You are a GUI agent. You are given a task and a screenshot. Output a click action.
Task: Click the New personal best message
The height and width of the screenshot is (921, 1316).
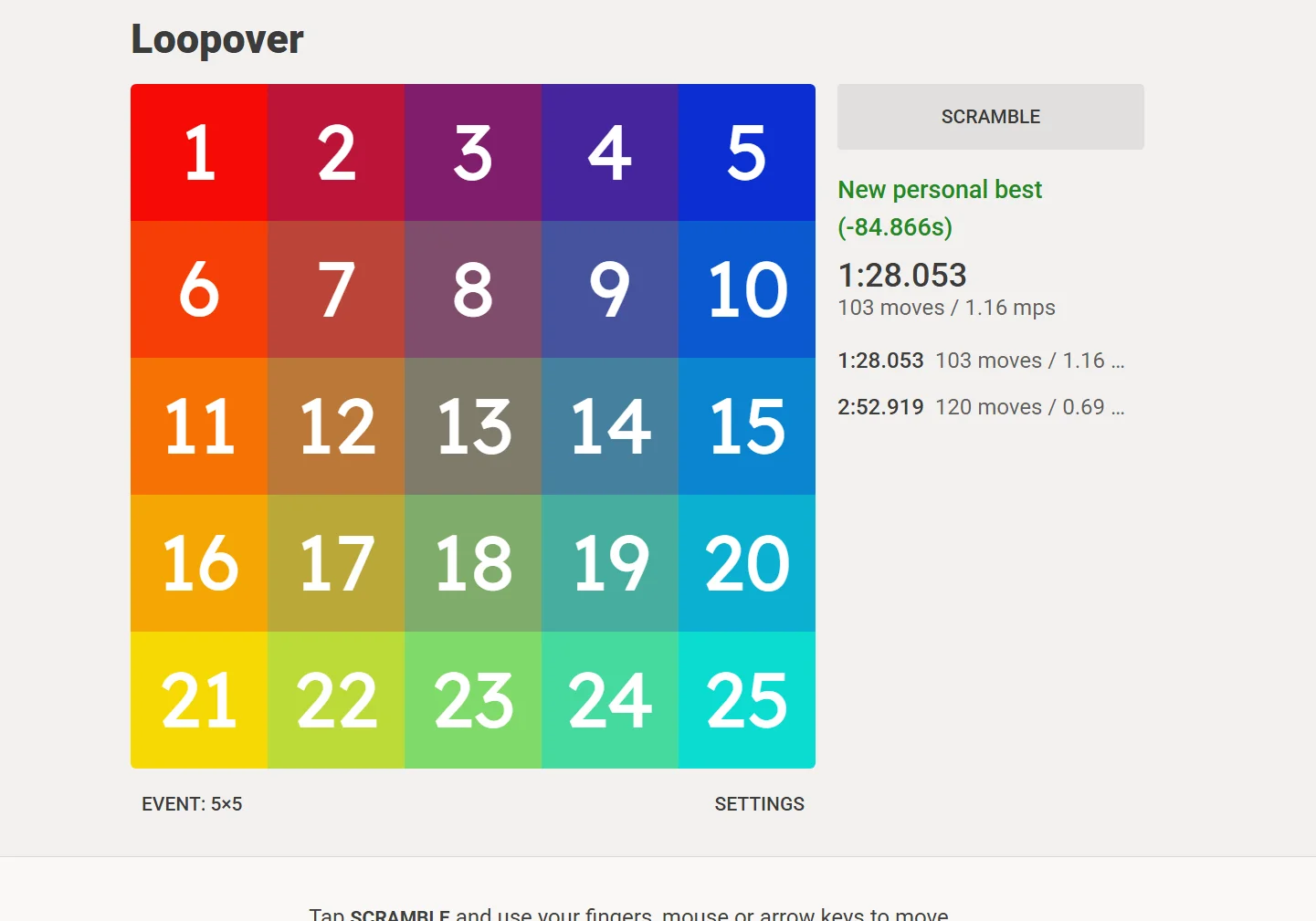pos(940,208)
